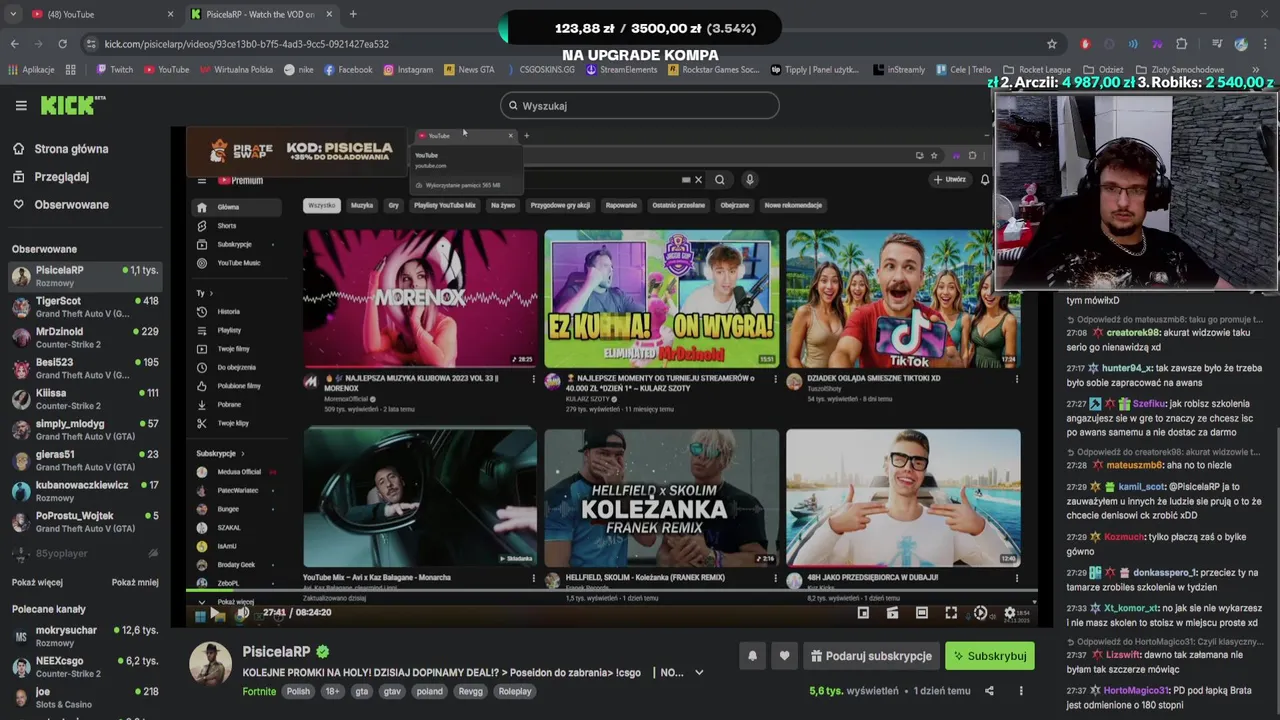Screen dimensions: 1280x720
Task: Click the verified badge beside PisicelaRP
Action: pyautogui.click(x=323, y=652)
